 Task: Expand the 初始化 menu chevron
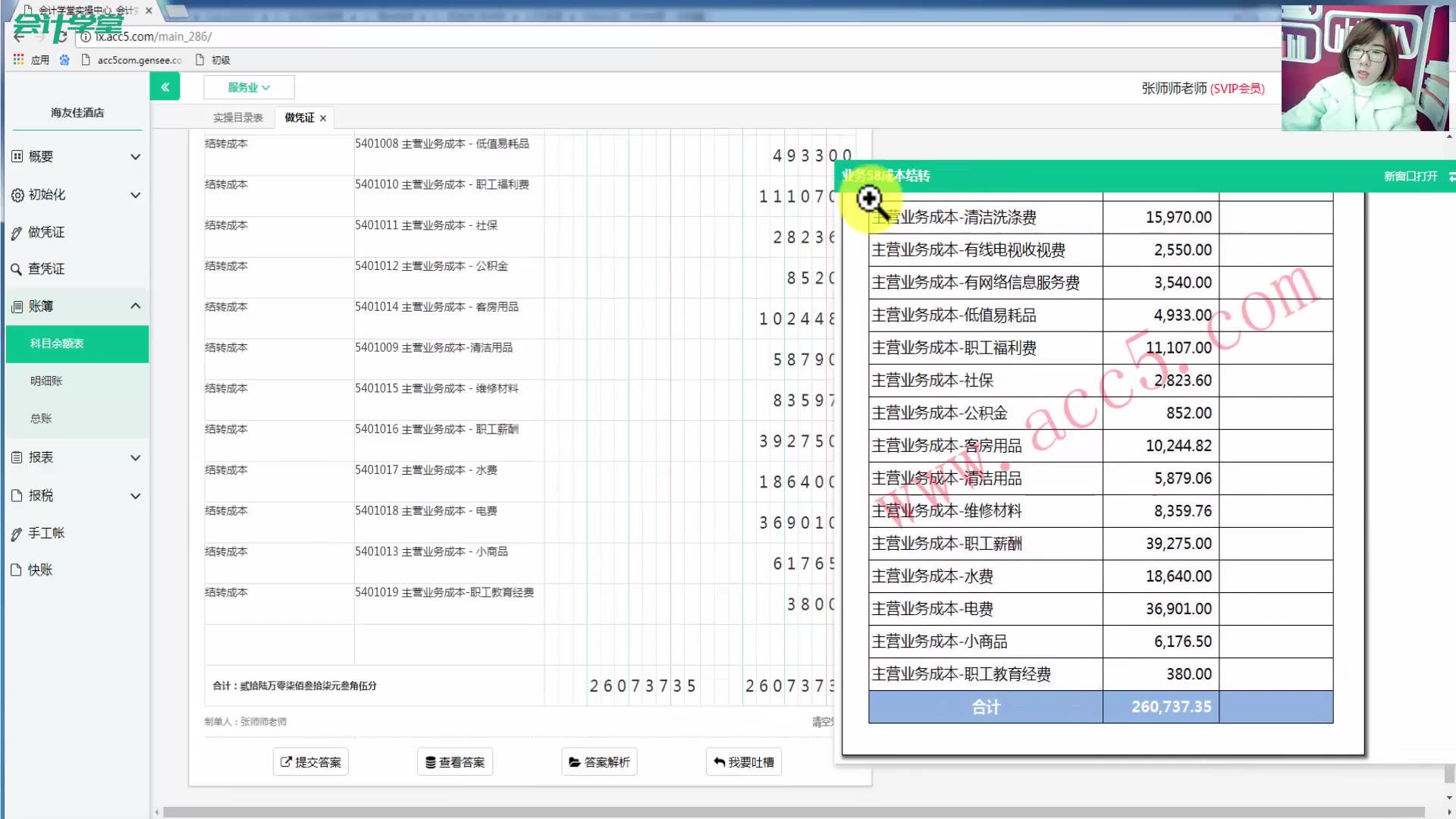point(135,195)
